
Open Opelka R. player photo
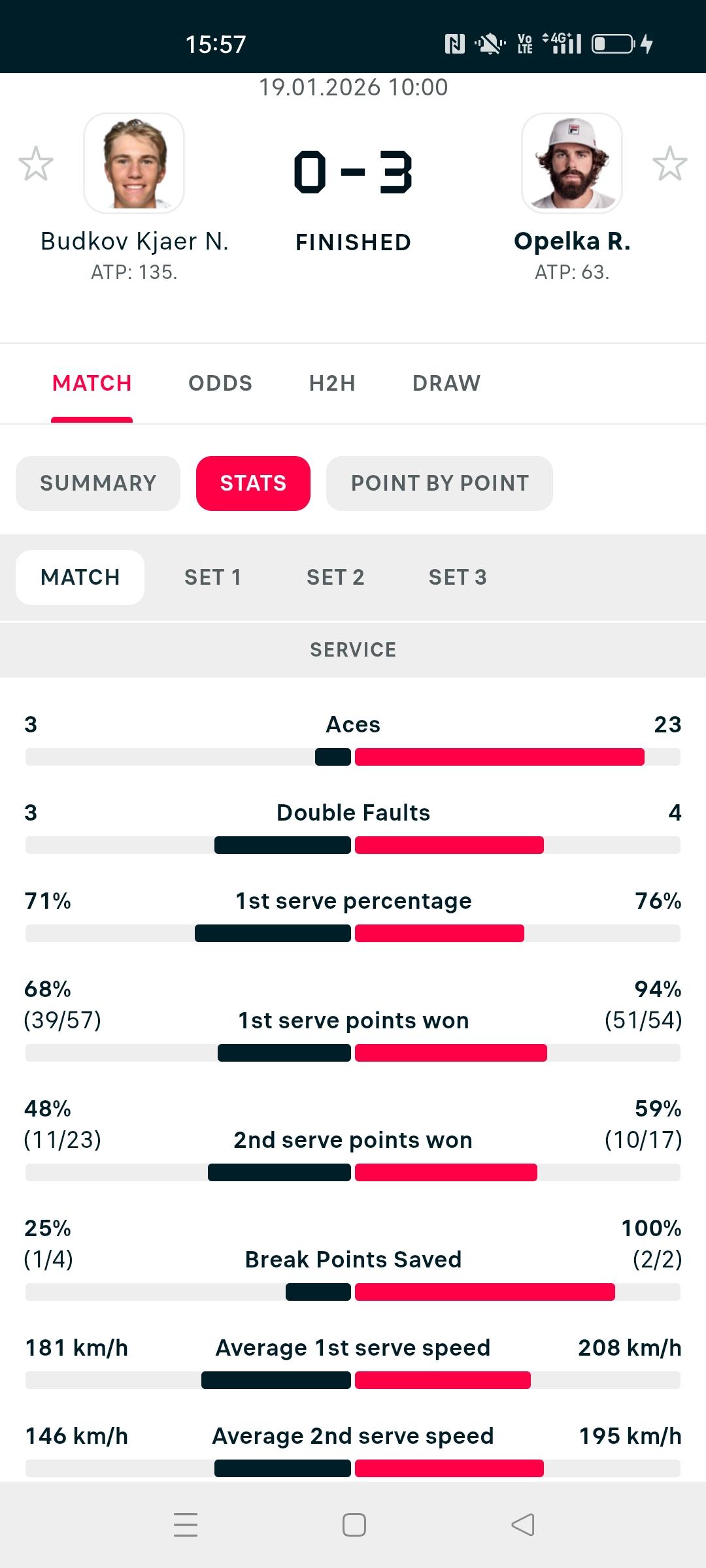pyautogui.click(x=571, y=163)
